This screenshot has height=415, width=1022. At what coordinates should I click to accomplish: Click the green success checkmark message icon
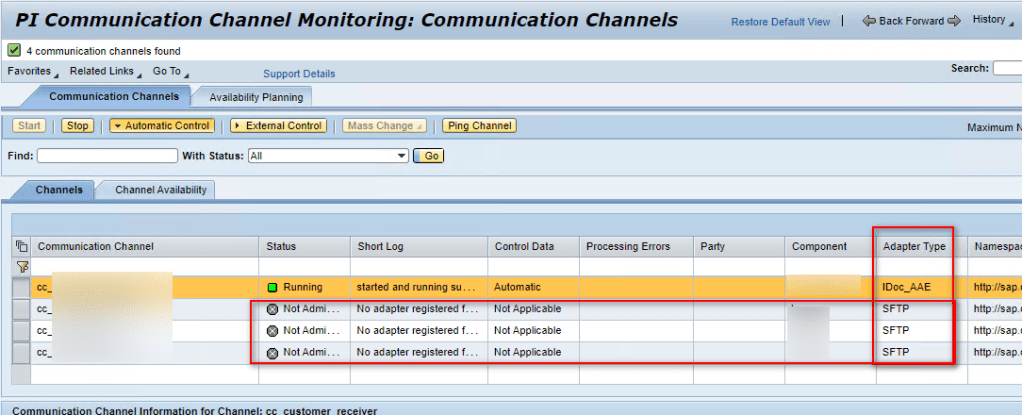pyautogui.click(x=14, y=50)
